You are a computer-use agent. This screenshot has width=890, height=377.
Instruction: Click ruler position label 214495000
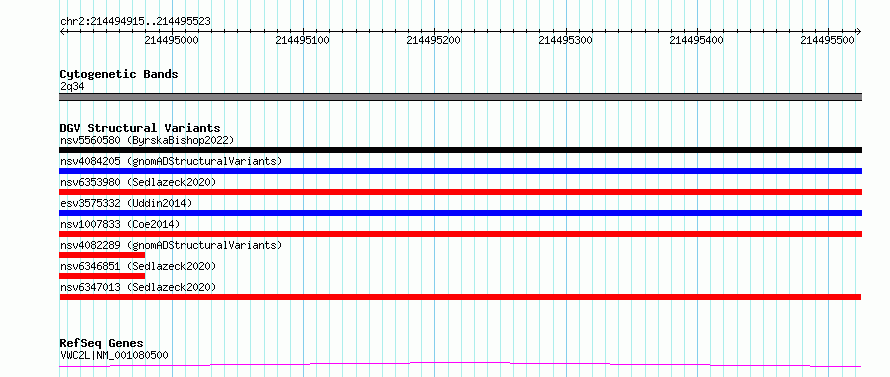[171, 40]
